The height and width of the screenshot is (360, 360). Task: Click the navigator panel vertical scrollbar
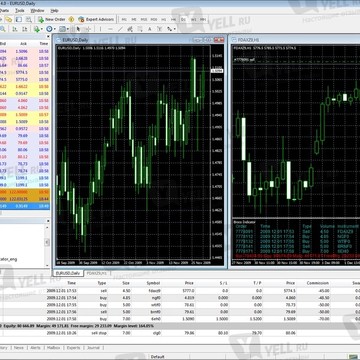(47, 242)
